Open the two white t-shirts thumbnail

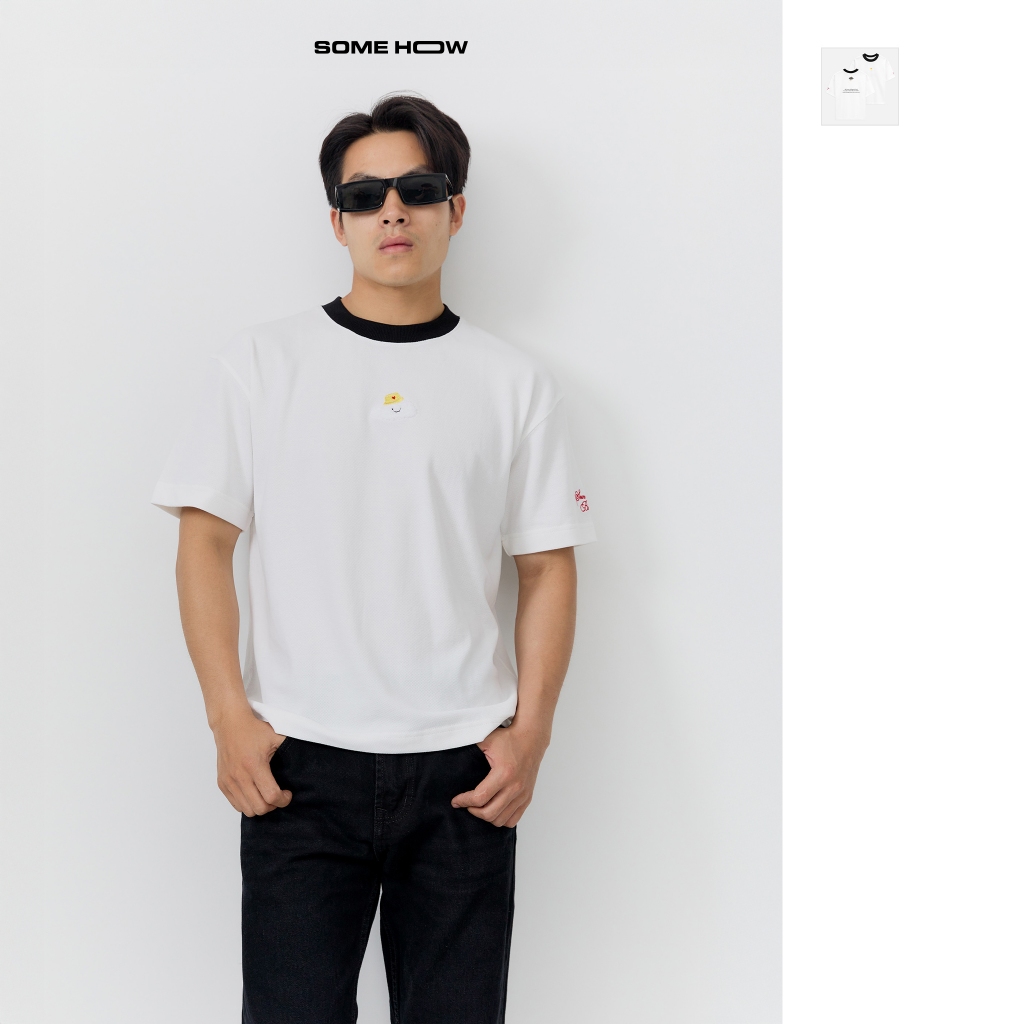(x=859, y=86)
